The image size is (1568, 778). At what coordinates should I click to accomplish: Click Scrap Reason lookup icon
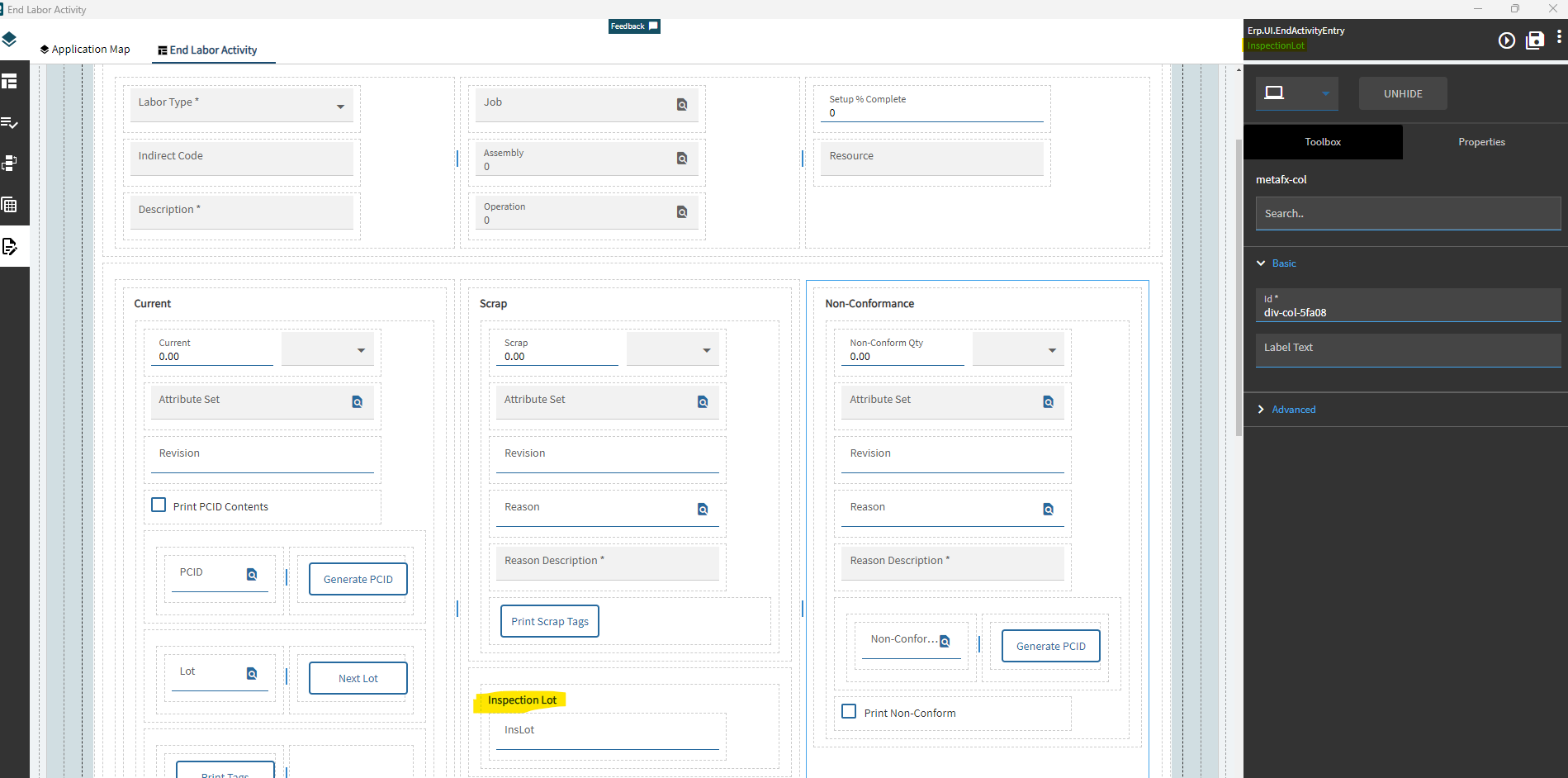click(x=703, y=510)
